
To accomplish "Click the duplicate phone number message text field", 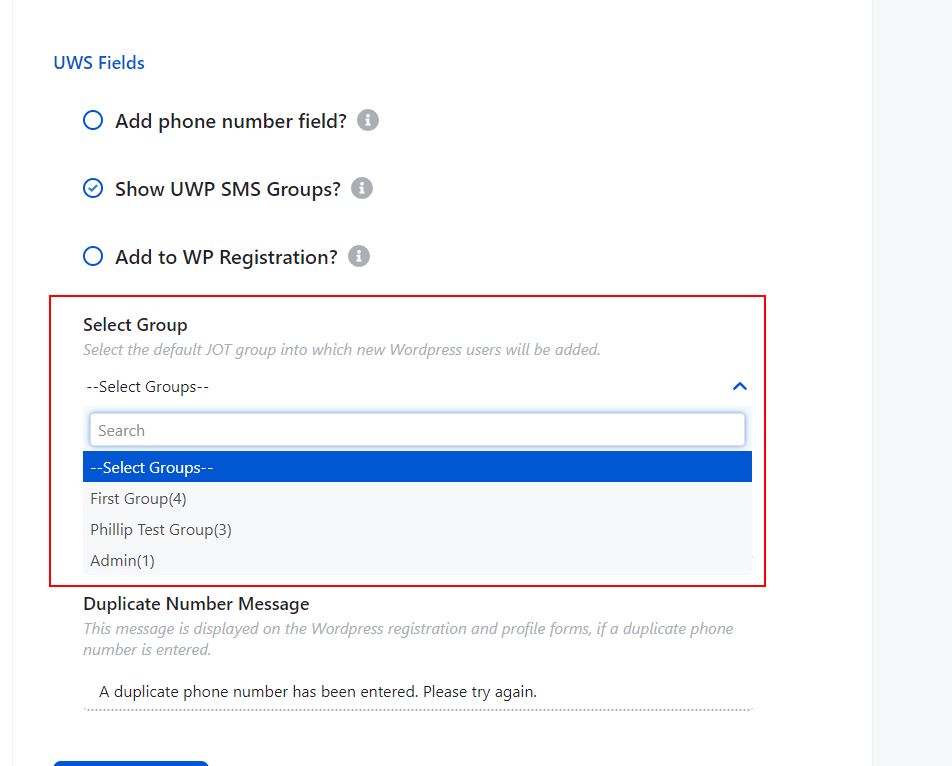I will coord(418,692).
